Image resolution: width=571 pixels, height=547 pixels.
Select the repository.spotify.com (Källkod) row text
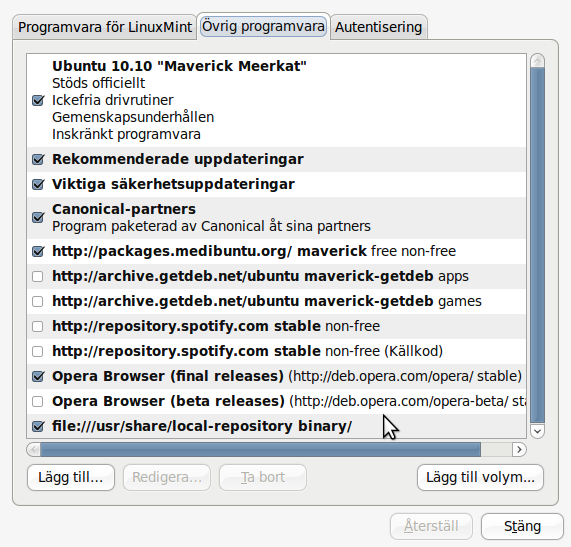[247, 351]
